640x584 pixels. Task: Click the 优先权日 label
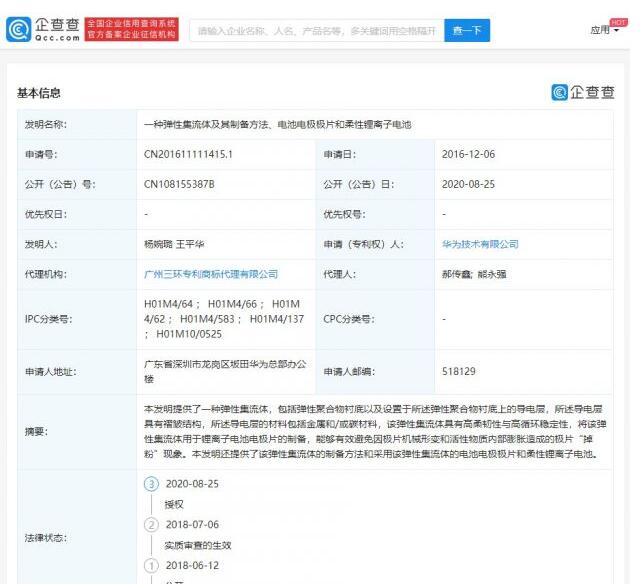(45, 214)
